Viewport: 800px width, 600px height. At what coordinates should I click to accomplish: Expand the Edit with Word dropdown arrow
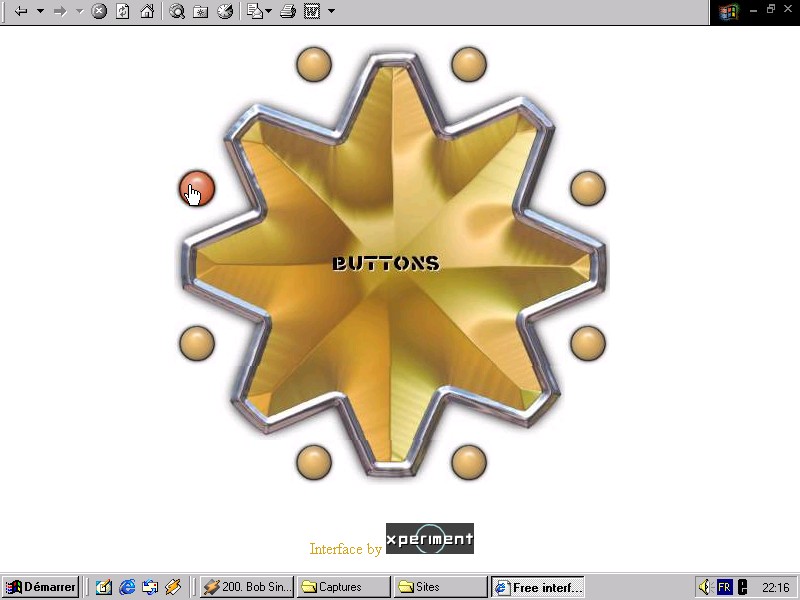[331, 11]
